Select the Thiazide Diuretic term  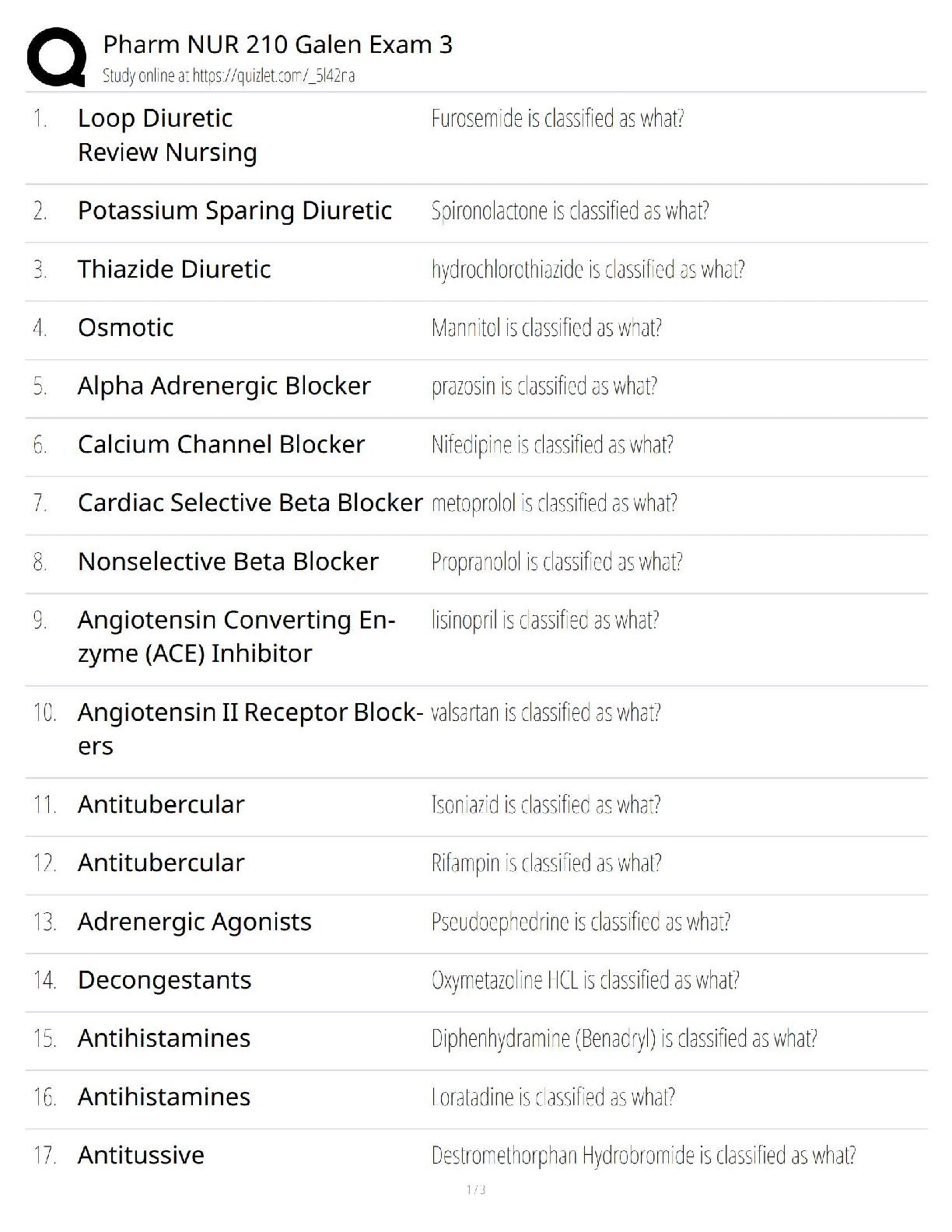(x=174, y=269)
